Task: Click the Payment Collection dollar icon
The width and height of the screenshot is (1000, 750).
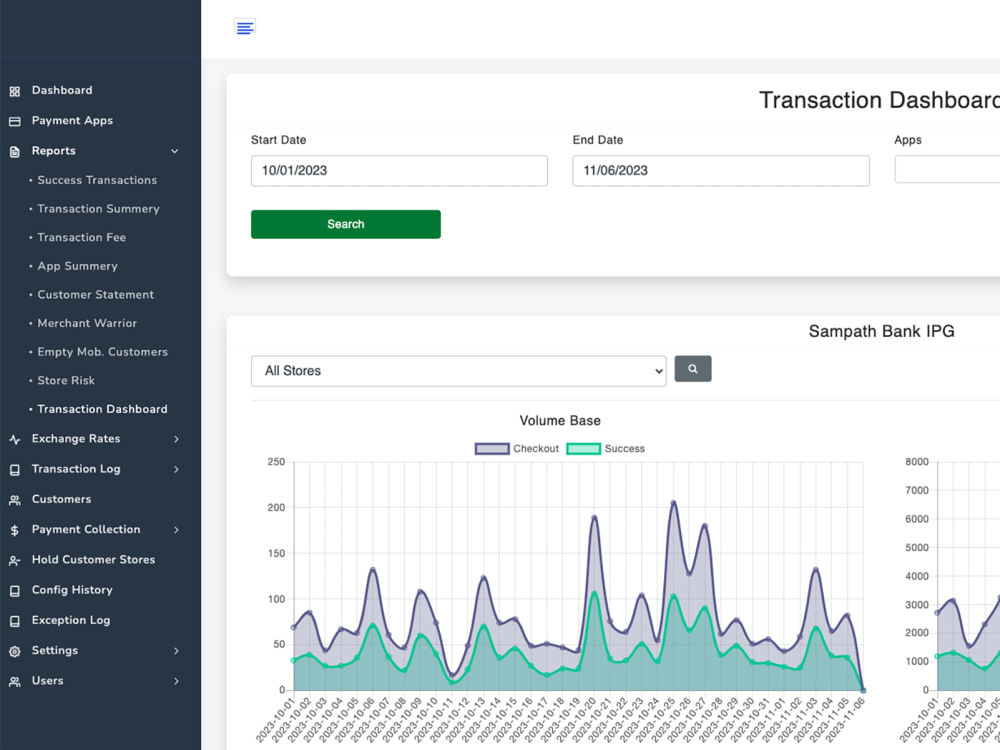Action: (17, 529)
